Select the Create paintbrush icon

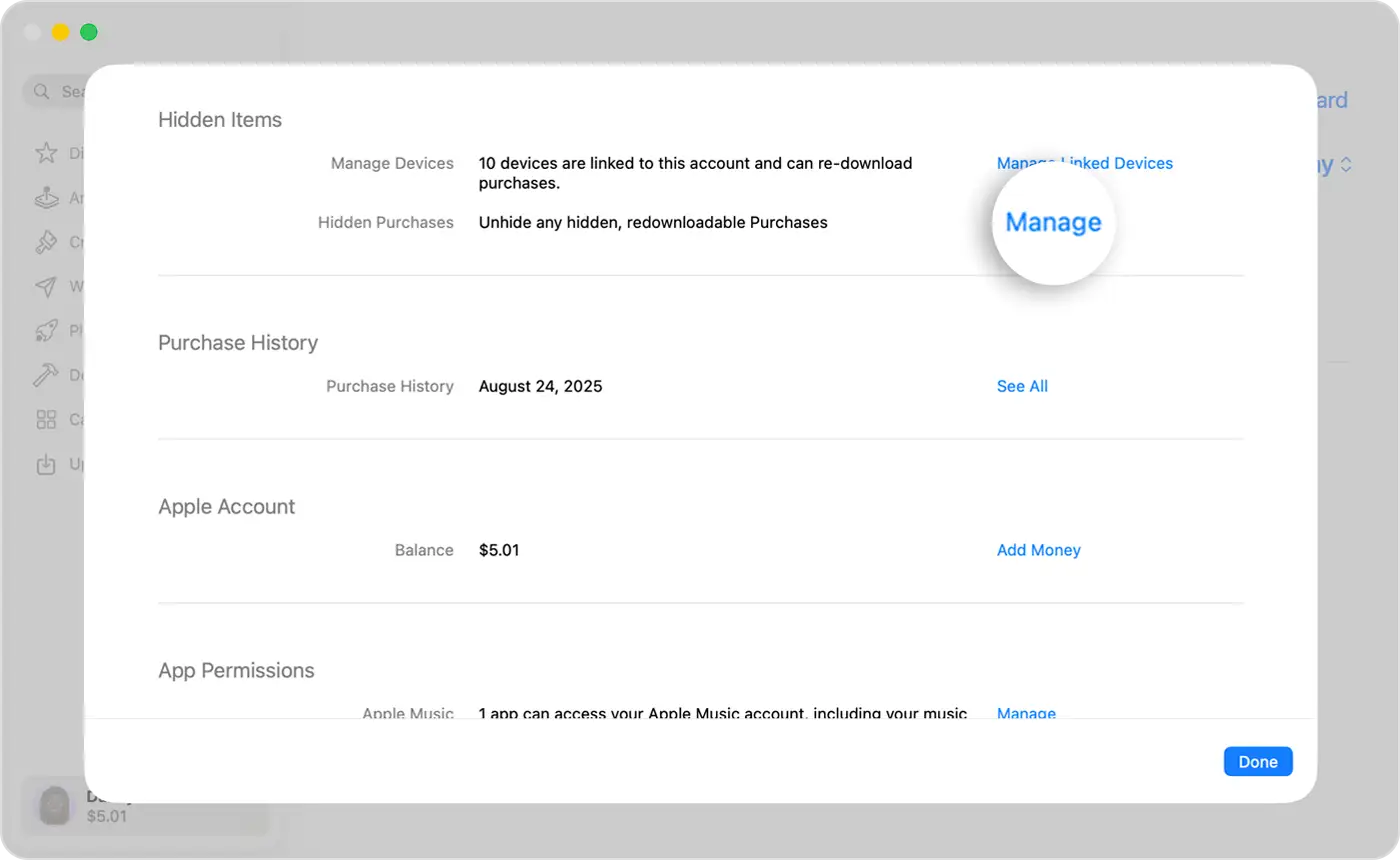tap(46, 242)
